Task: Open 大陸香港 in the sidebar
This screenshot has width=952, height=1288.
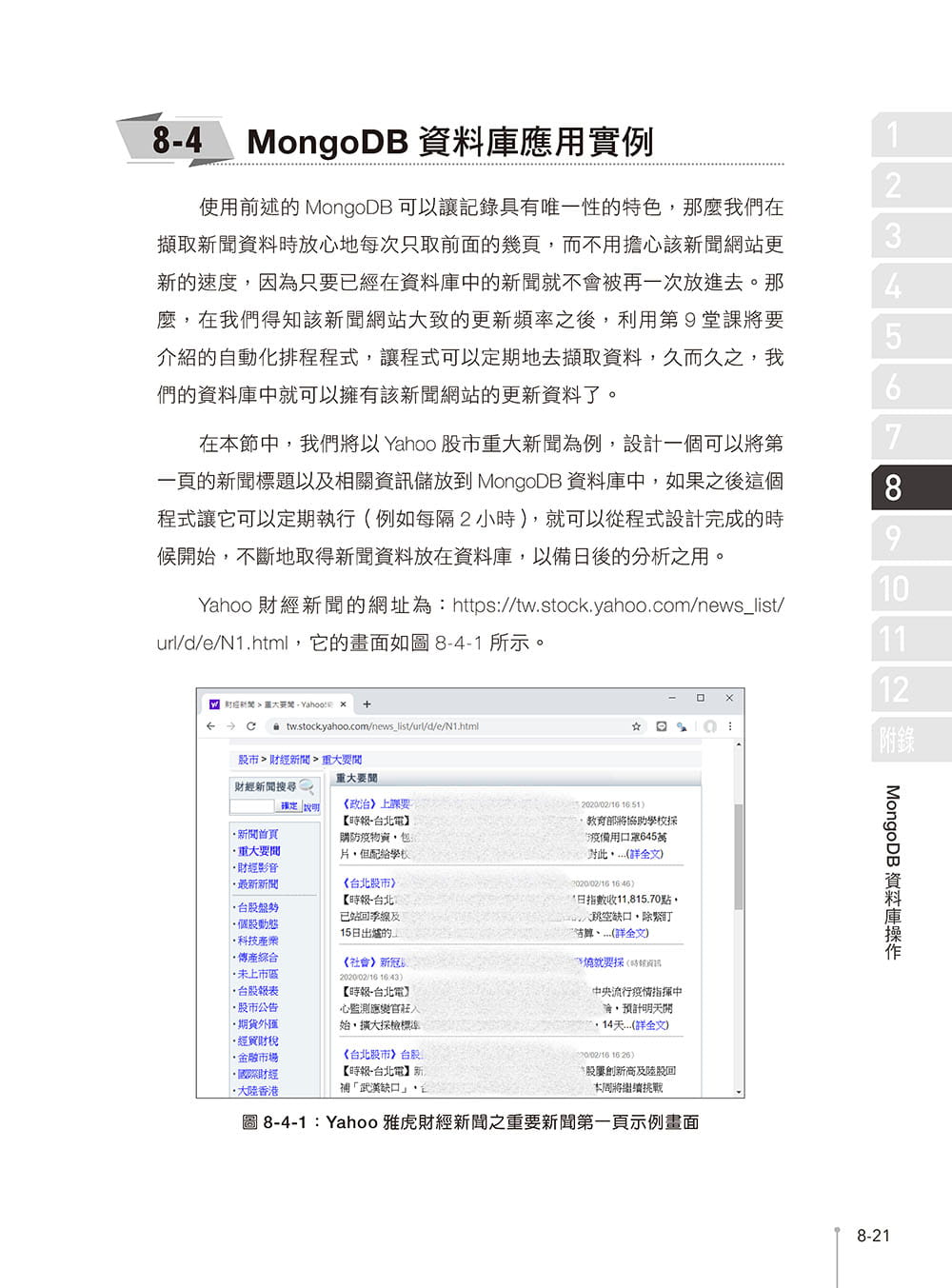Action: pyautogui.click(x=258, y=1091)
